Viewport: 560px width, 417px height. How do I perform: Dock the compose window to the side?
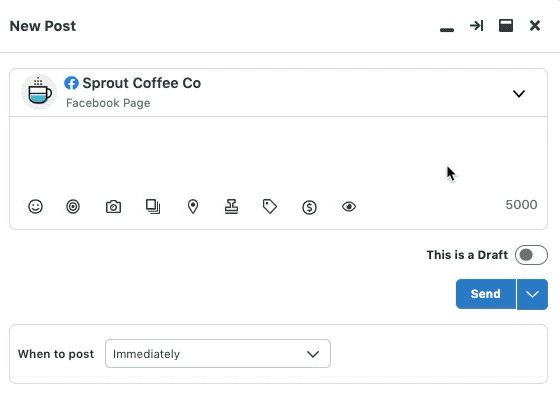pyautogui.click(x=476, y=26)
